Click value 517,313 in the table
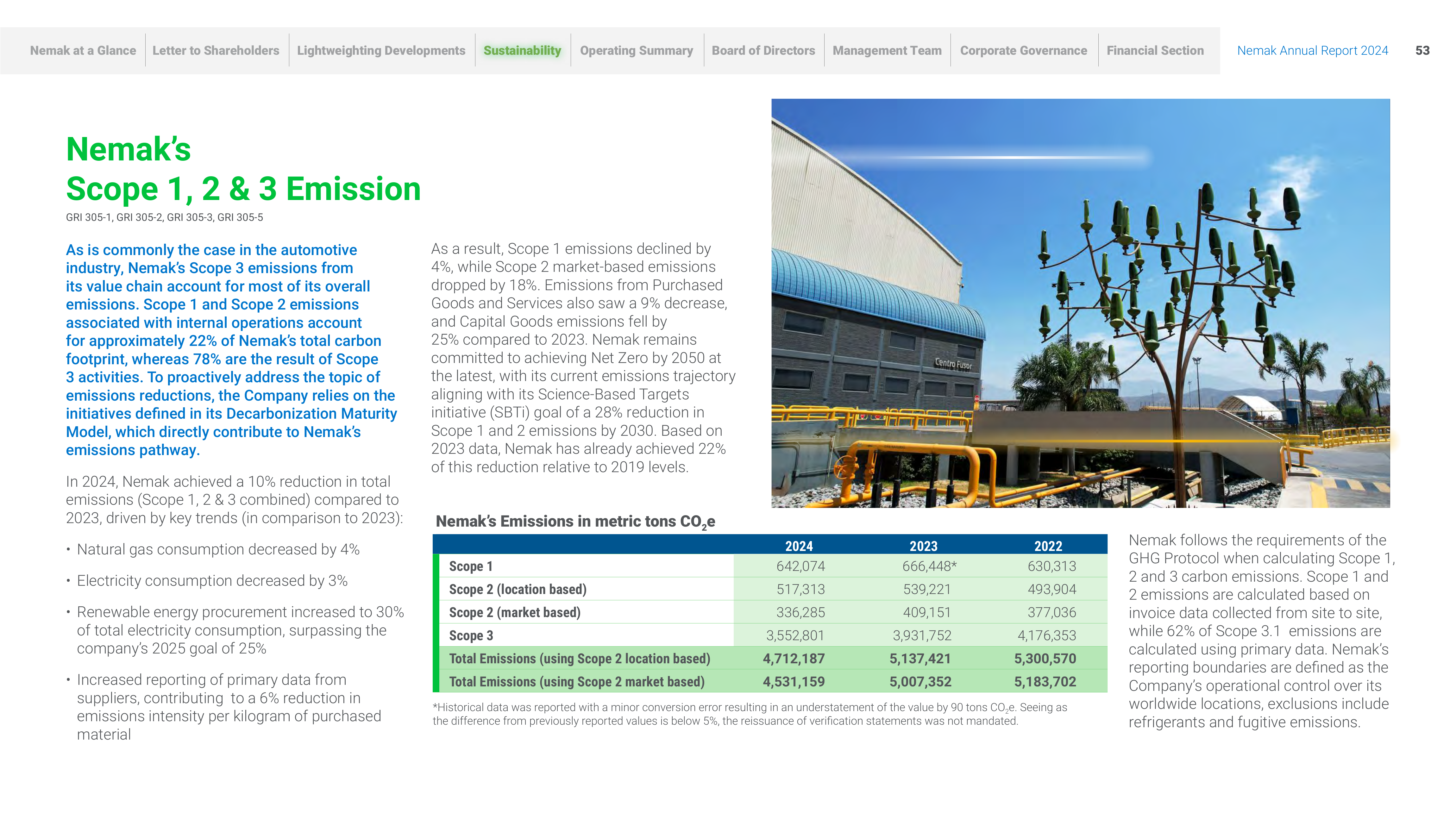Screen dimensions: 1456x819 (x=801, y=589)
